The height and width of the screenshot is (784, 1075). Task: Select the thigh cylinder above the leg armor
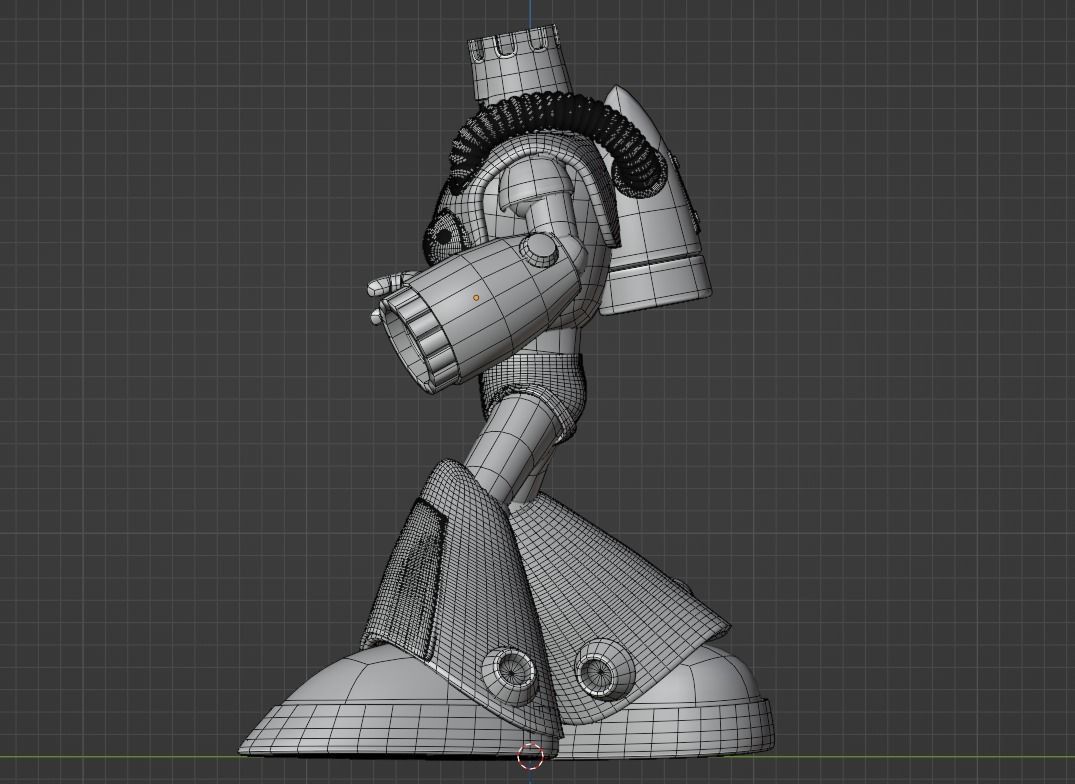click(x=514, y=445)
